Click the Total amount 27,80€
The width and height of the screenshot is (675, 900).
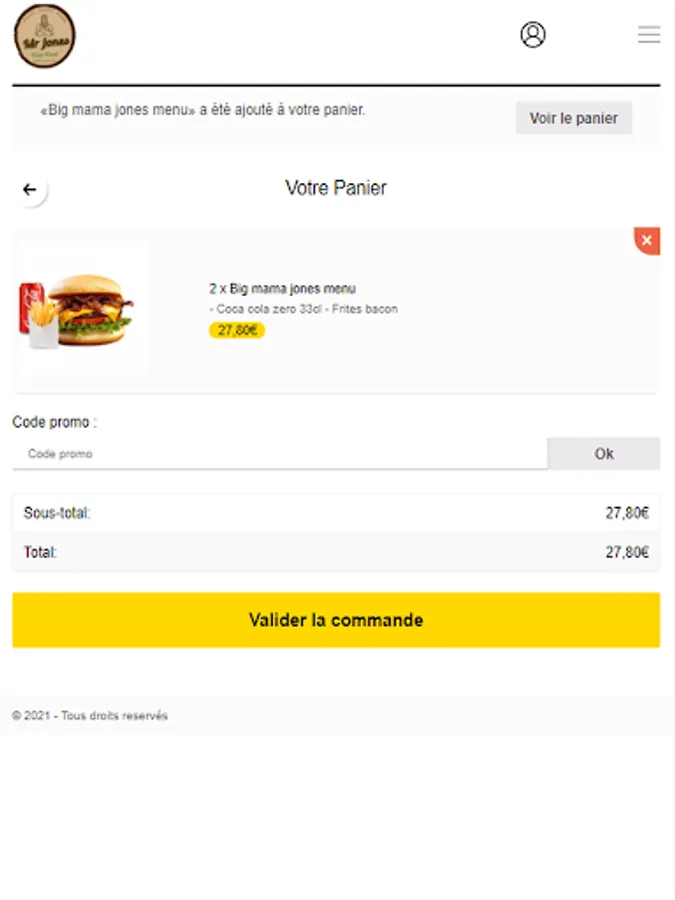[626, 552]
